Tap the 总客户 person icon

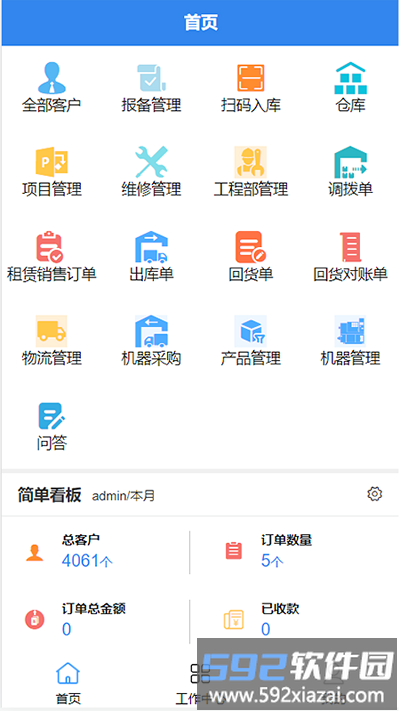tap(34, 552)
